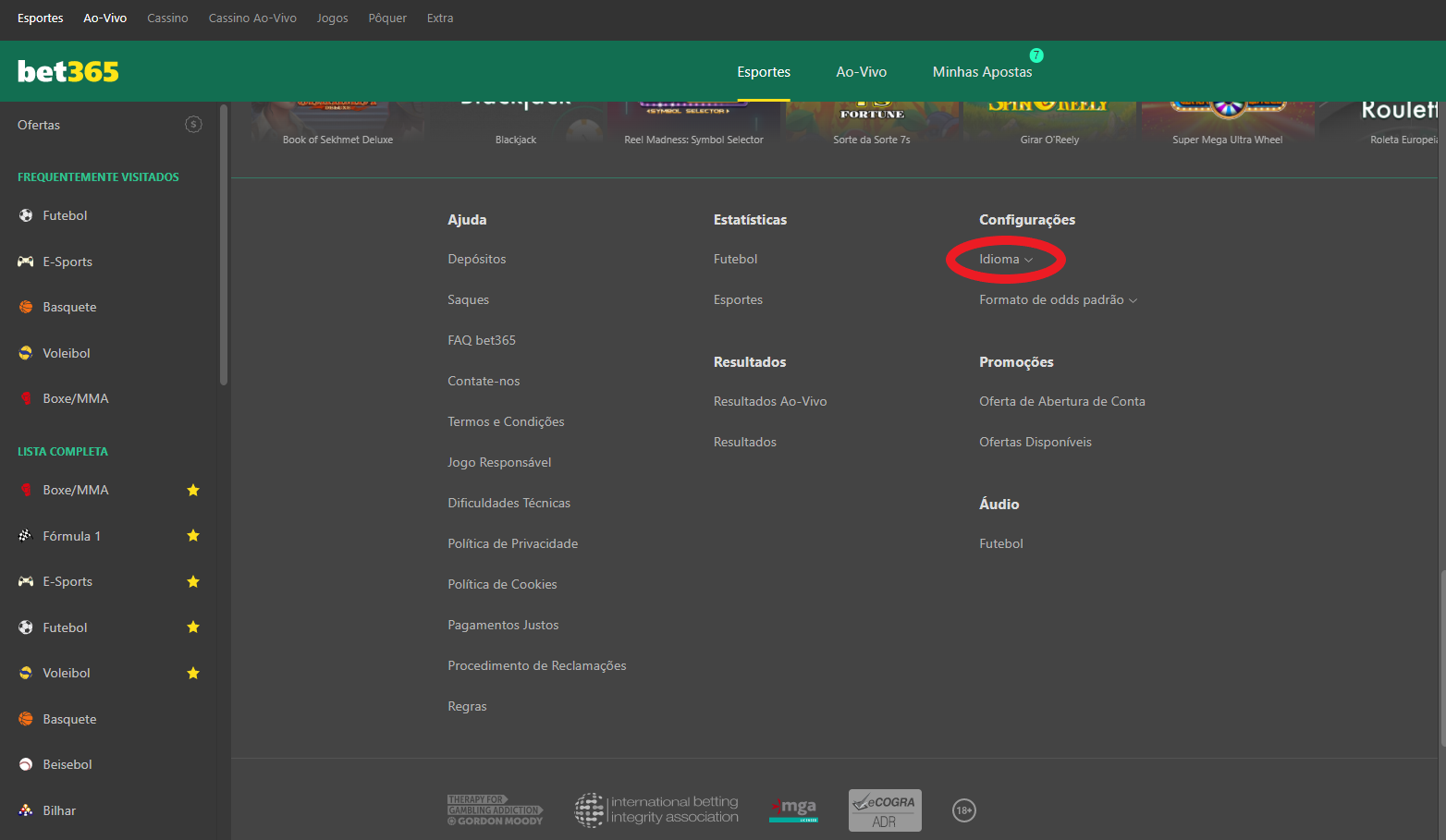Open the Regras link
This screenshot has width=1446, height=840.
(x=467, y=706)
